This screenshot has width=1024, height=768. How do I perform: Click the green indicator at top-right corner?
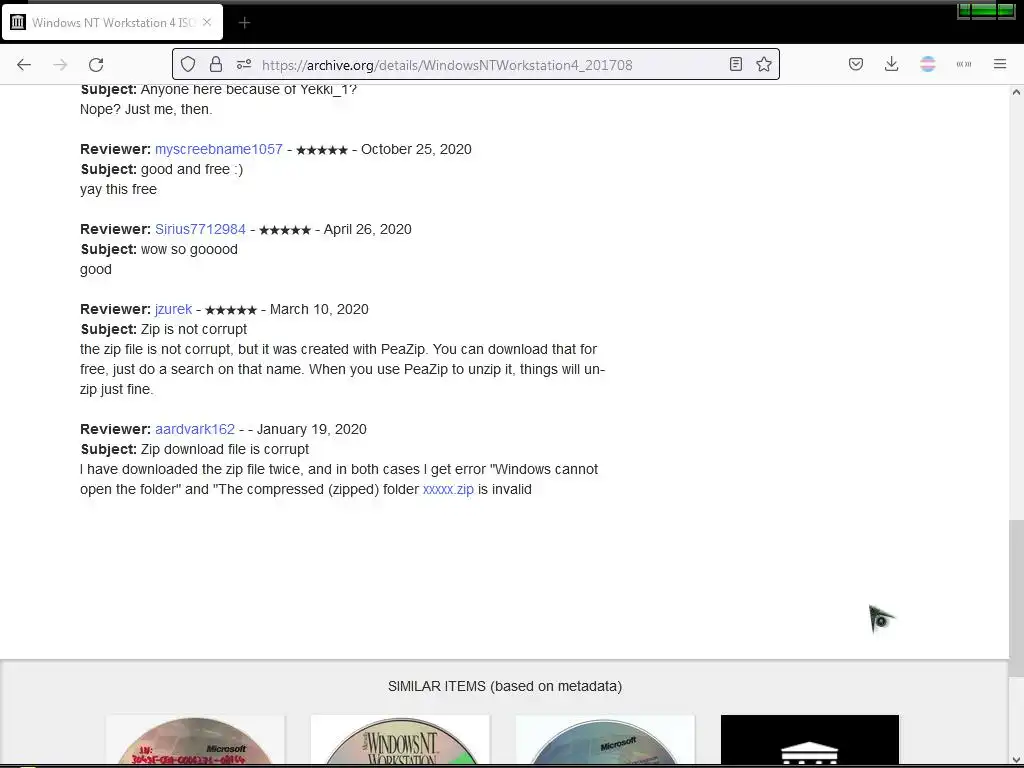click(986, 10)
